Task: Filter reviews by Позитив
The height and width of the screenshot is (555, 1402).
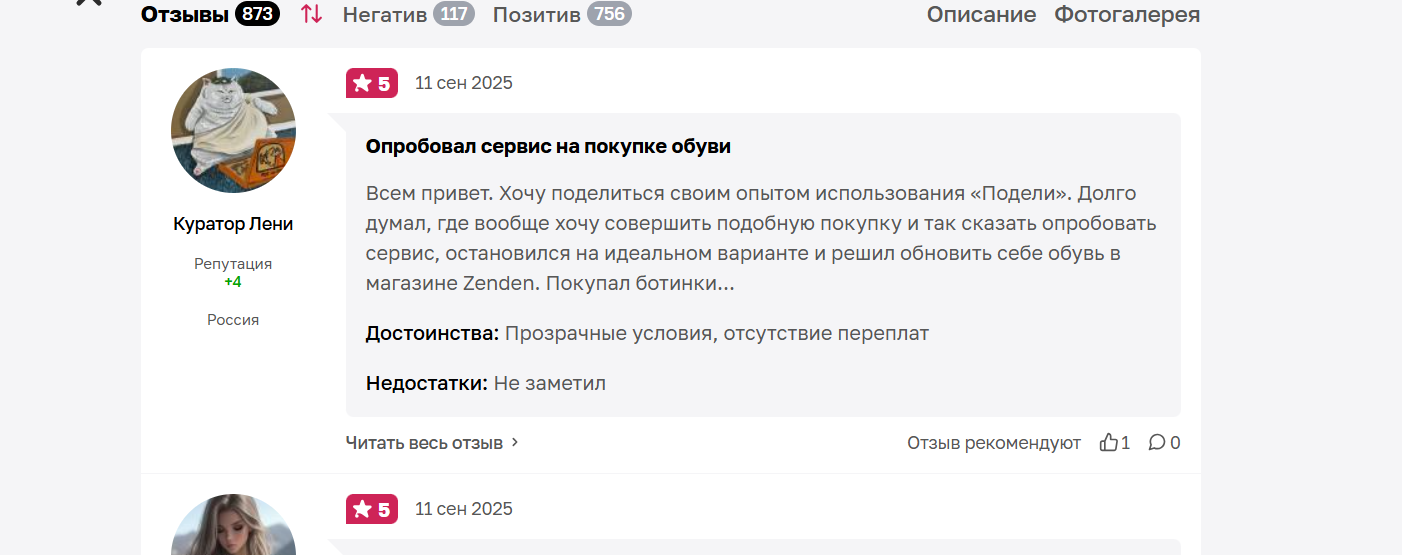Action: (x=537, y=14)
